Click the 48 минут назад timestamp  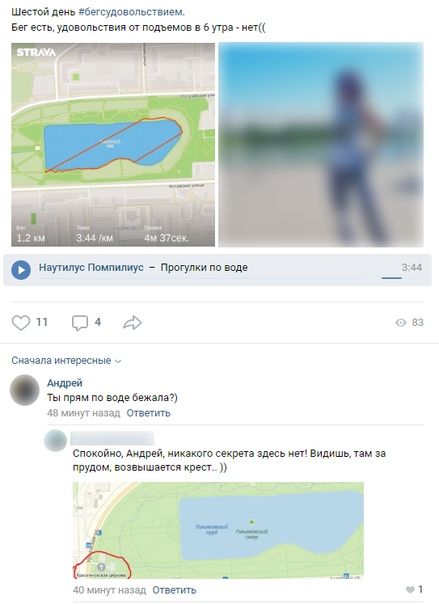84,413
